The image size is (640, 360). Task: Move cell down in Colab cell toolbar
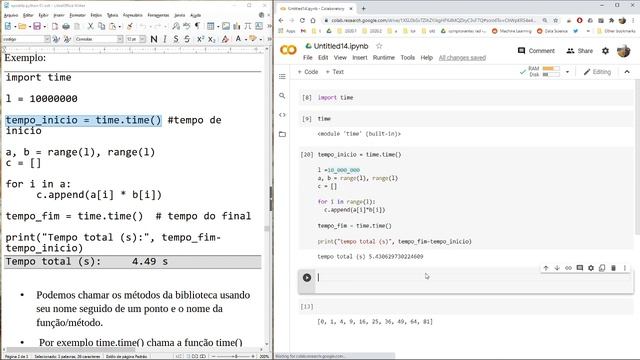click(x=557, y=268)
